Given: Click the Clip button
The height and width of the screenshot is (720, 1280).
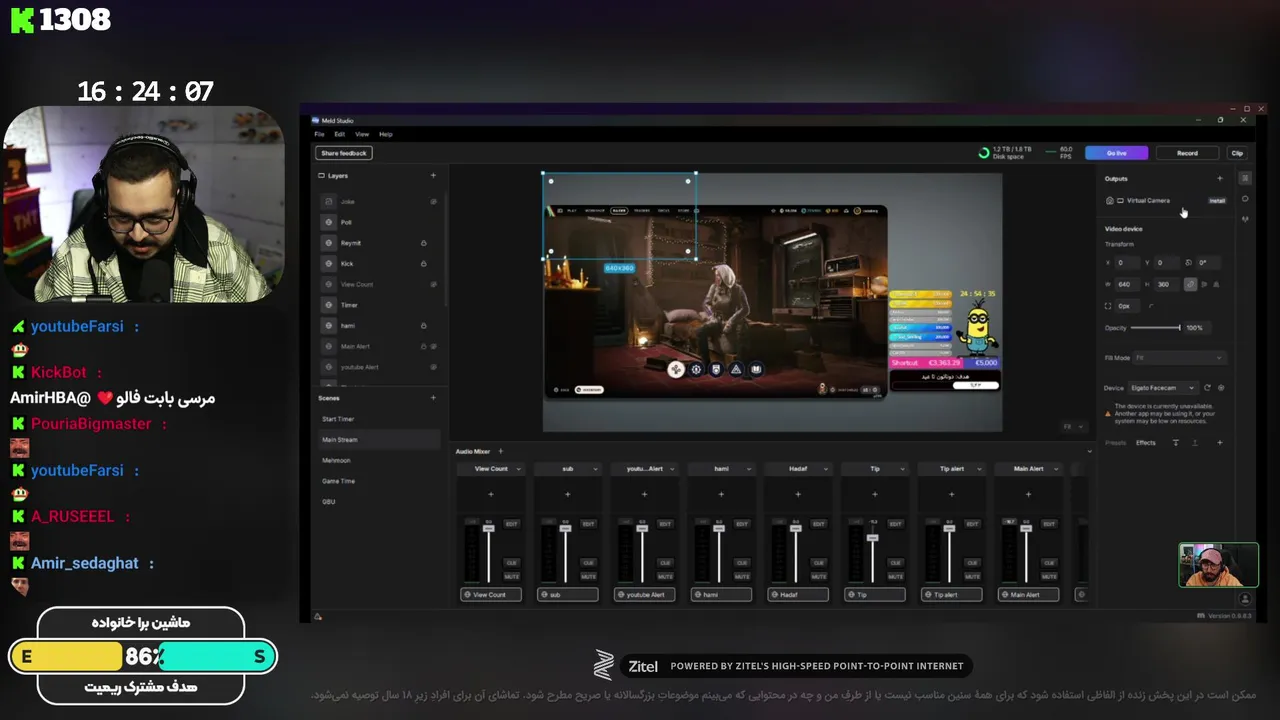Looking at the screenshot, I should (x=1237, y=153).
